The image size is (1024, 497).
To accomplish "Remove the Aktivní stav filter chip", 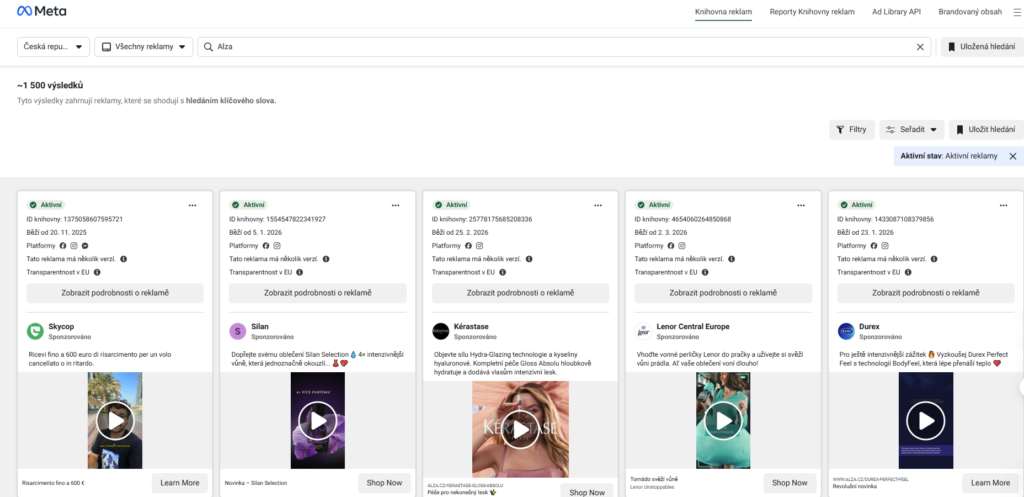I will [1012, 156].
